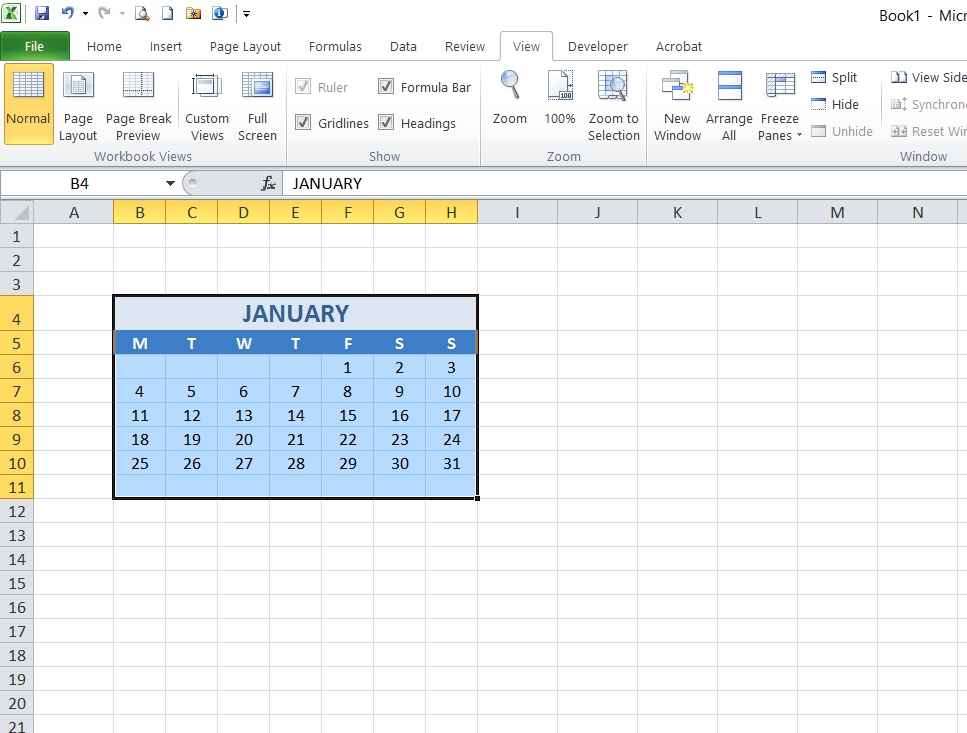Select the cell containing date 9
This screenshot has height=733, width=967.
pyautogui.click(x=400, y=391)
